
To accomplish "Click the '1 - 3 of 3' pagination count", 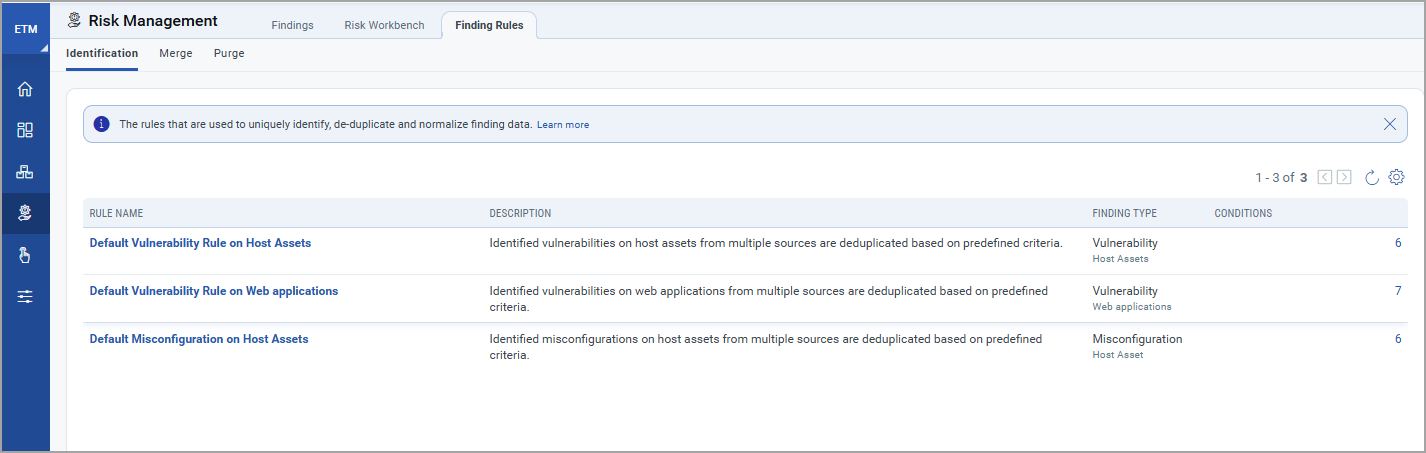I will [1281, 177].
